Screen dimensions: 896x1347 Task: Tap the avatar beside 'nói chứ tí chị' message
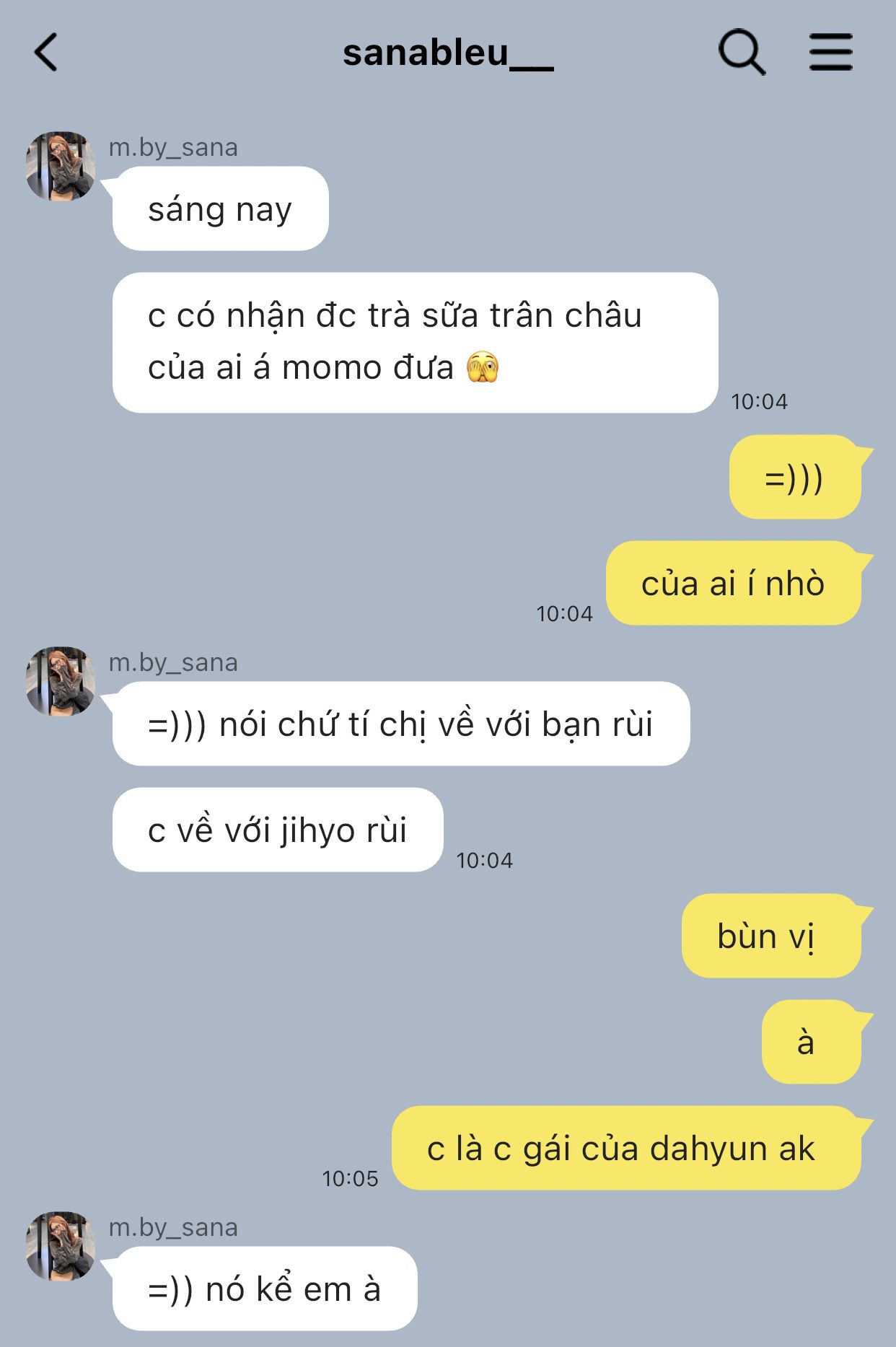[61, 681]
